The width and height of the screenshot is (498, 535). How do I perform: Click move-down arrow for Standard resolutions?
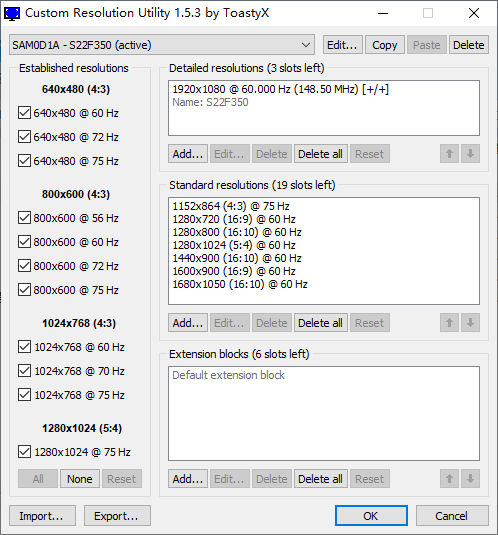pyautogui.click(x=470, y=322)
